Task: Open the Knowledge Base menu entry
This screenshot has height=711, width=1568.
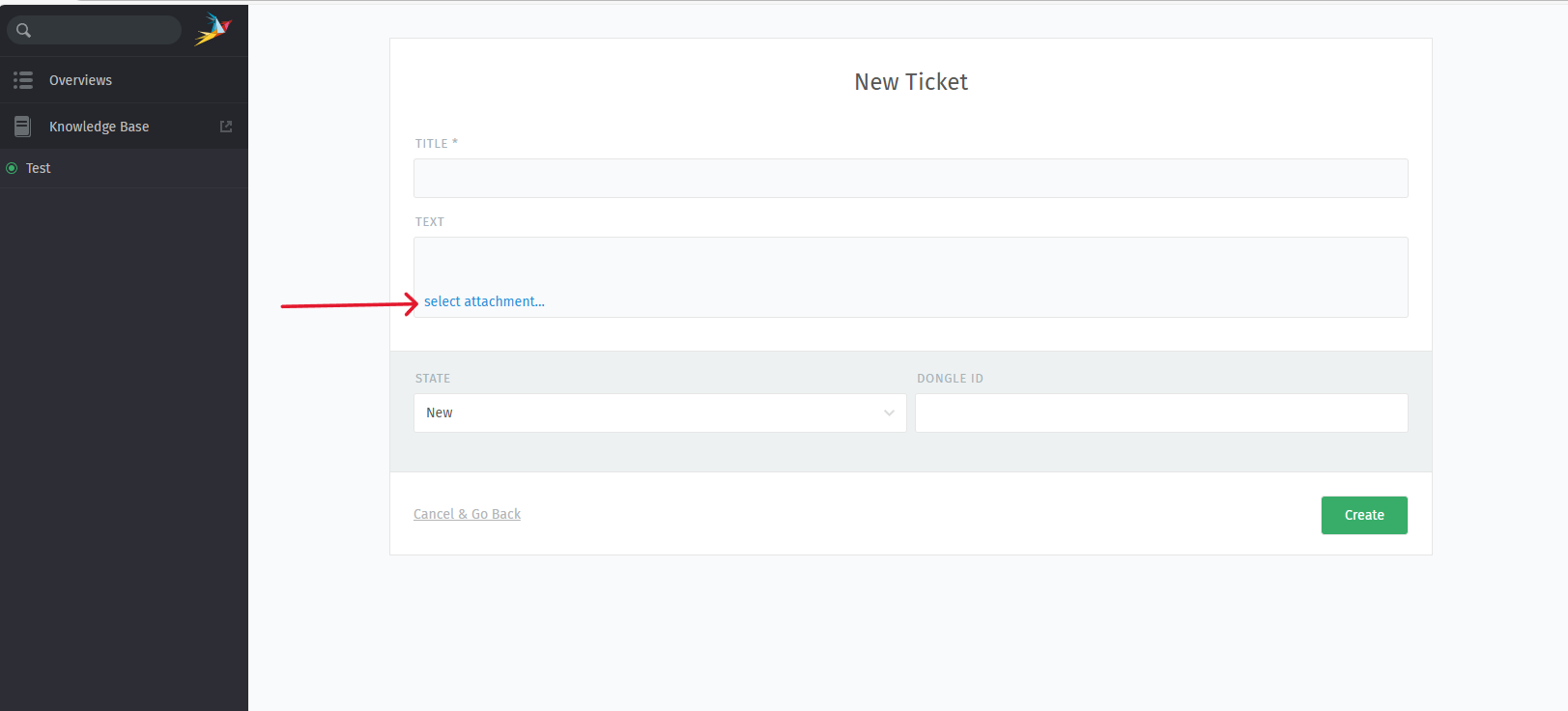Action: click(x=100, y=127)
